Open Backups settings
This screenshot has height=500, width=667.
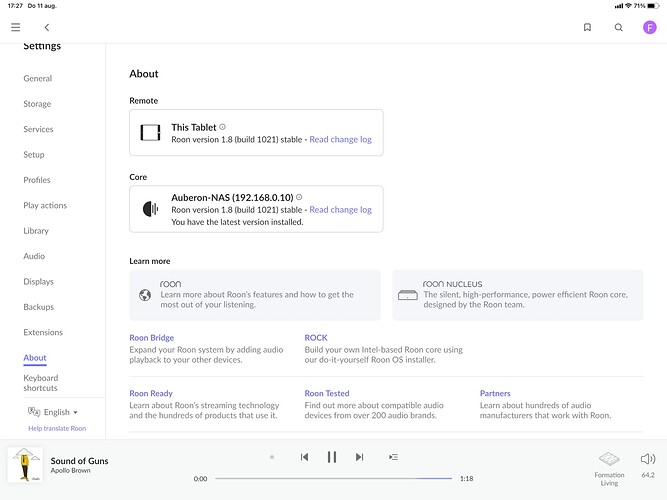coord(38,307)
